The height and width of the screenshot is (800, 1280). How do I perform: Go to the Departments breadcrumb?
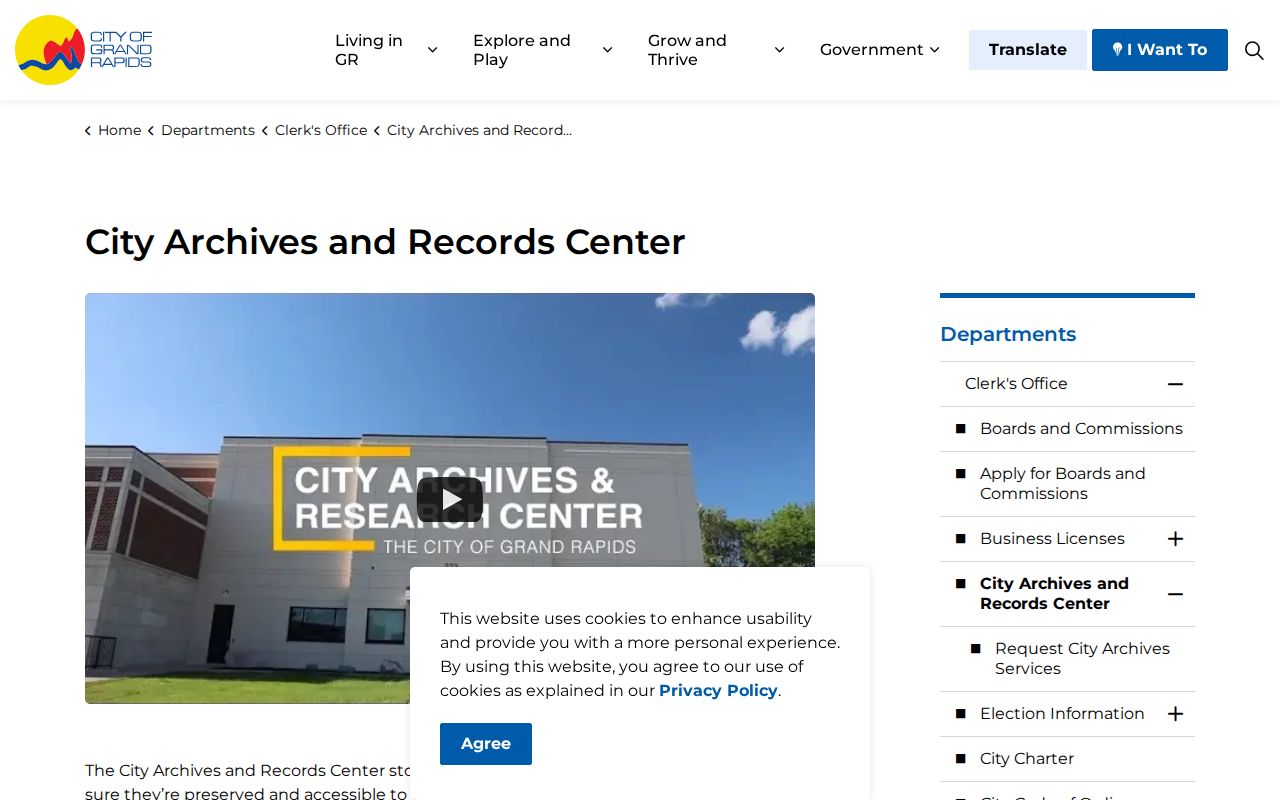click(x=208, y=130)
